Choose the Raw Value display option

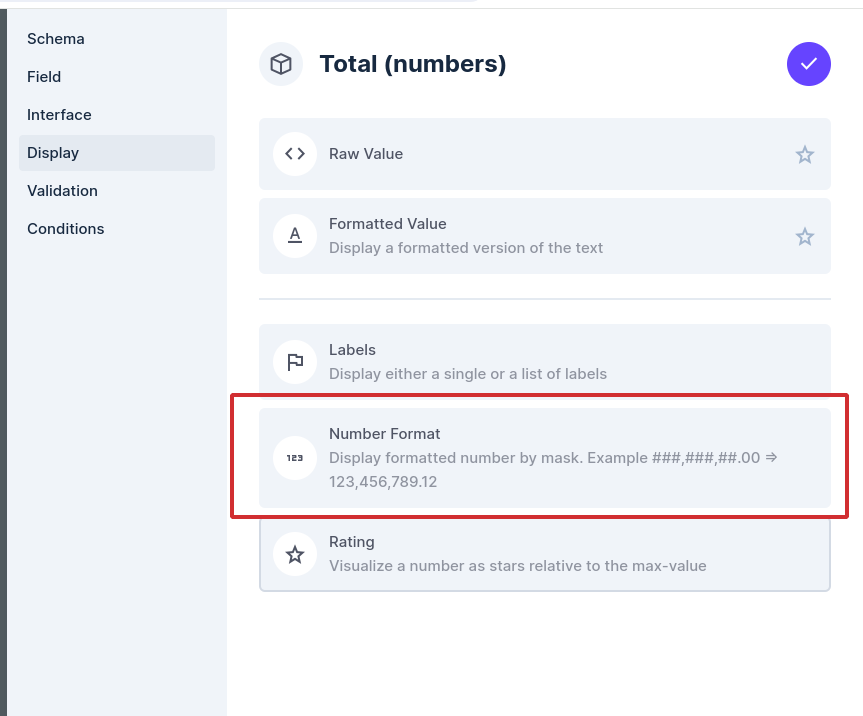tap(544, 154)
